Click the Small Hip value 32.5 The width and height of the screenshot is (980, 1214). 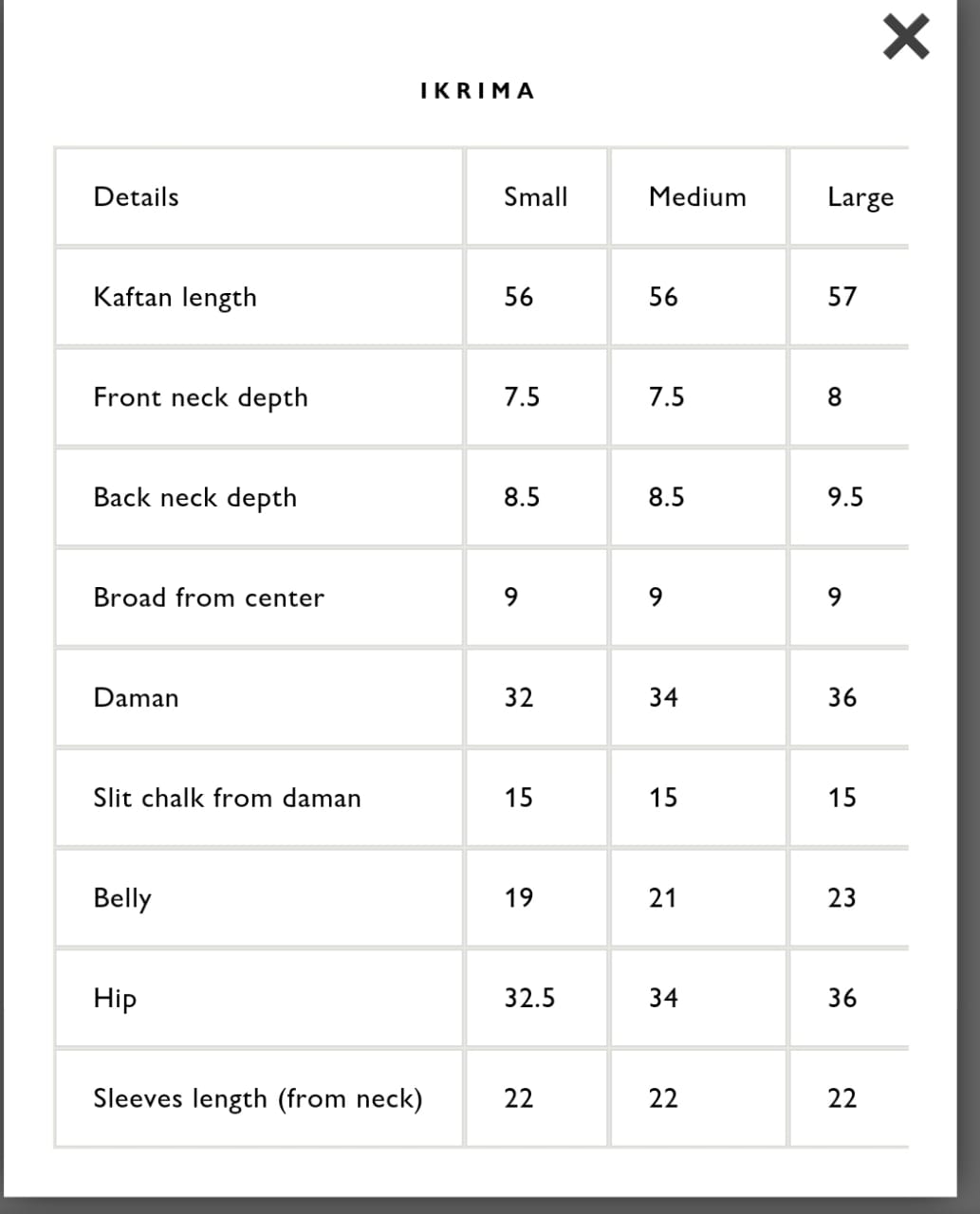(x=529, y=998)
